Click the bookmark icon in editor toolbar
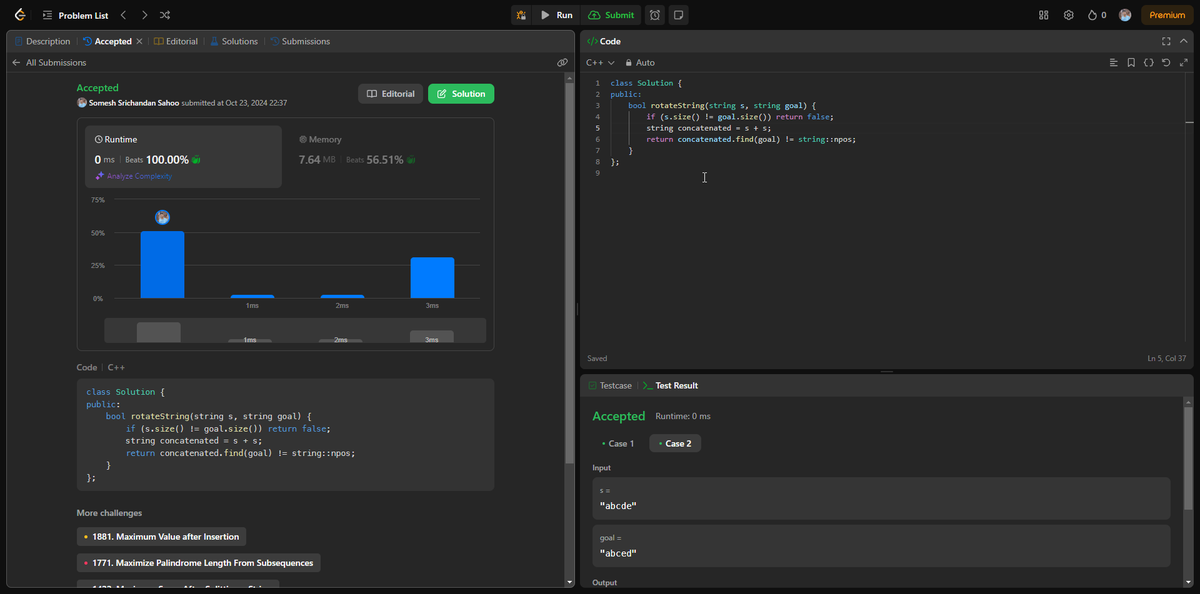1200x594 pixels. (1131, 62)
